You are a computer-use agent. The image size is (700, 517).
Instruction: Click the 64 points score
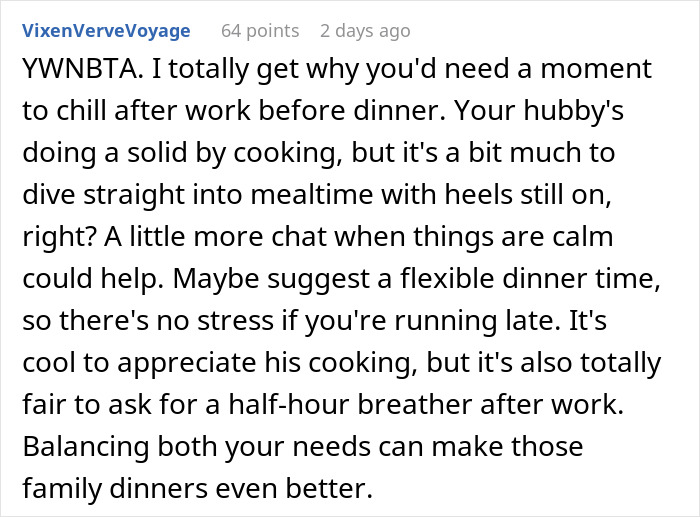tap(260, 31)
